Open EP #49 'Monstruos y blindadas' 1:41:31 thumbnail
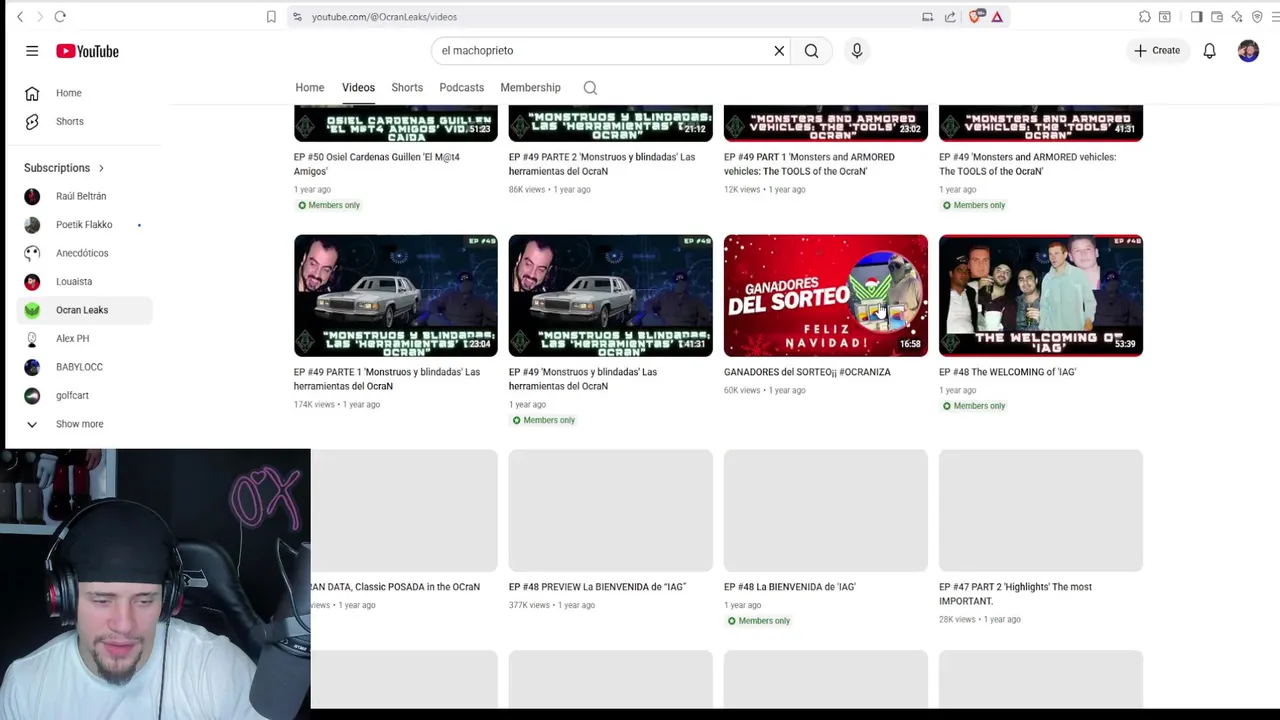 [611, 296]
